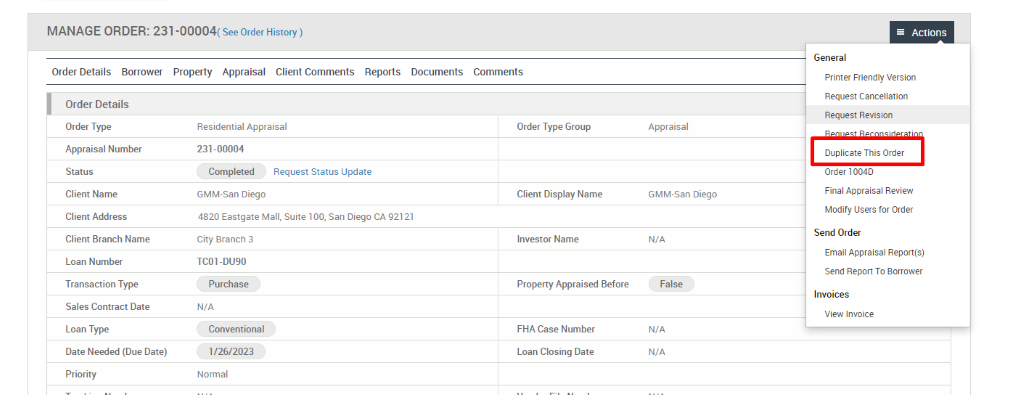Click the Sales Contract Date label
The height and width of the screenshot is (395, 1024).
tap(108, 307)
